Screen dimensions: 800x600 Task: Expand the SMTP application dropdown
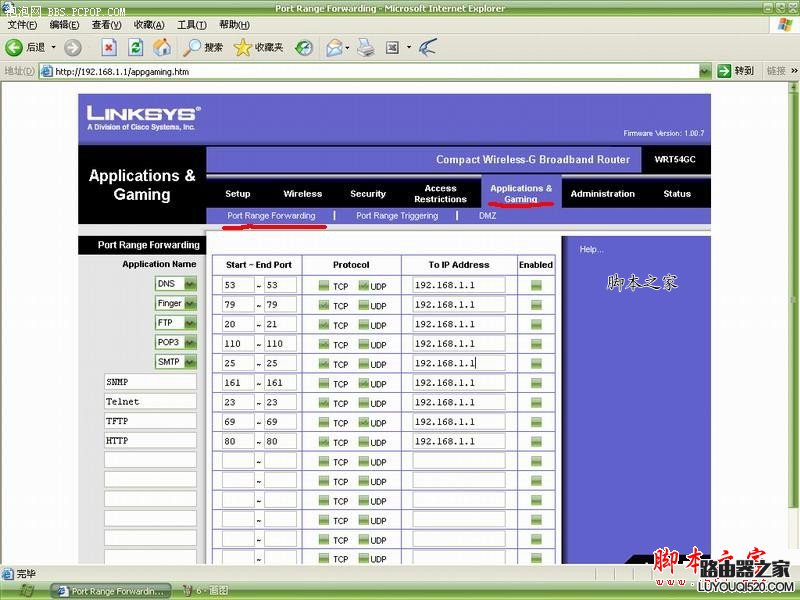coord(190,362)
